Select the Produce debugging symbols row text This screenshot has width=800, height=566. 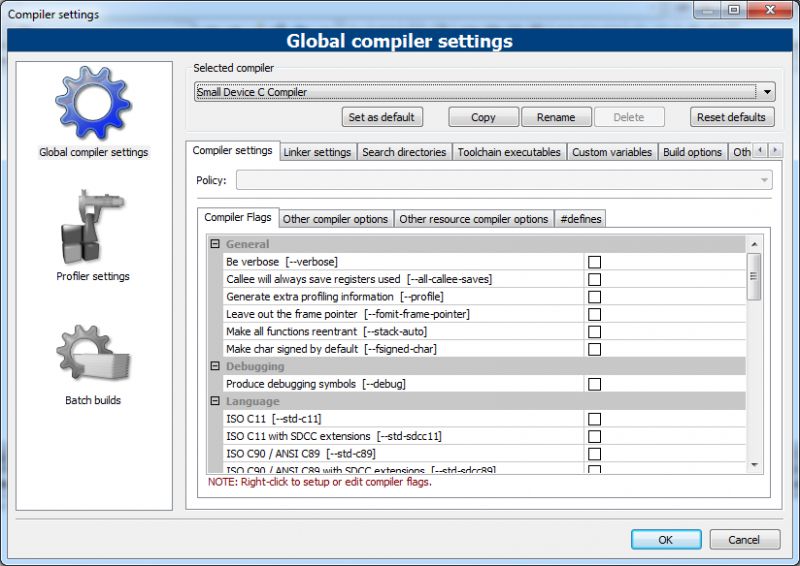click(x=316, y=384)
